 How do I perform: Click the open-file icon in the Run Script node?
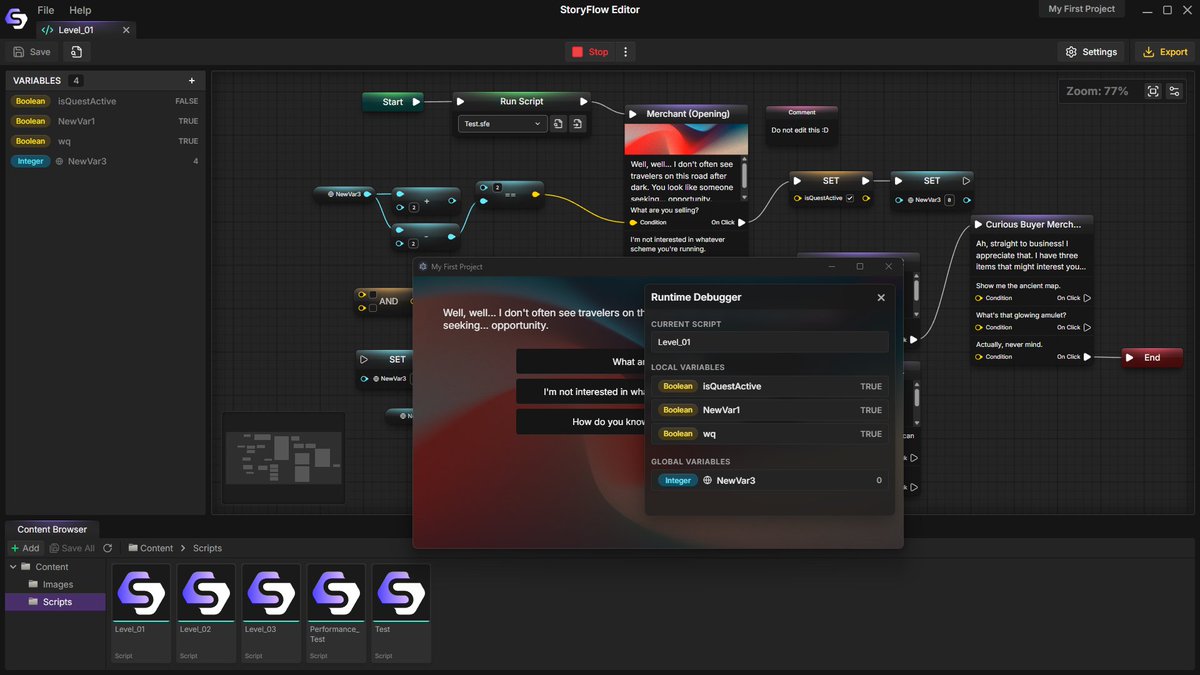[558, 124]
